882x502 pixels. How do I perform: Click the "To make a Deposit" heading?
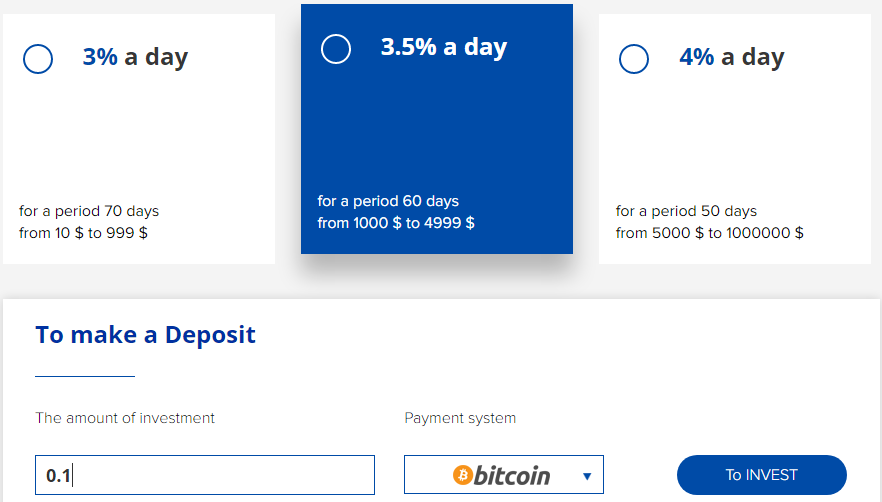click(145, 335)
